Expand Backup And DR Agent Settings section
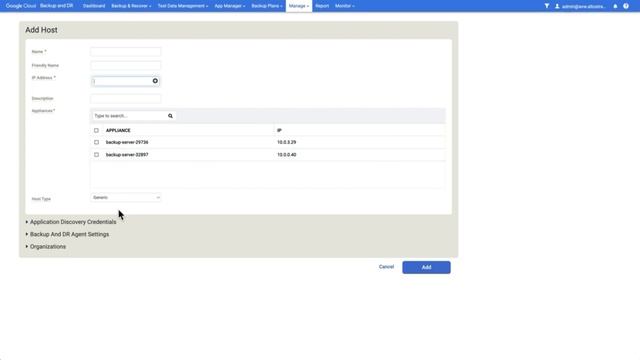 tap(67, 234)
